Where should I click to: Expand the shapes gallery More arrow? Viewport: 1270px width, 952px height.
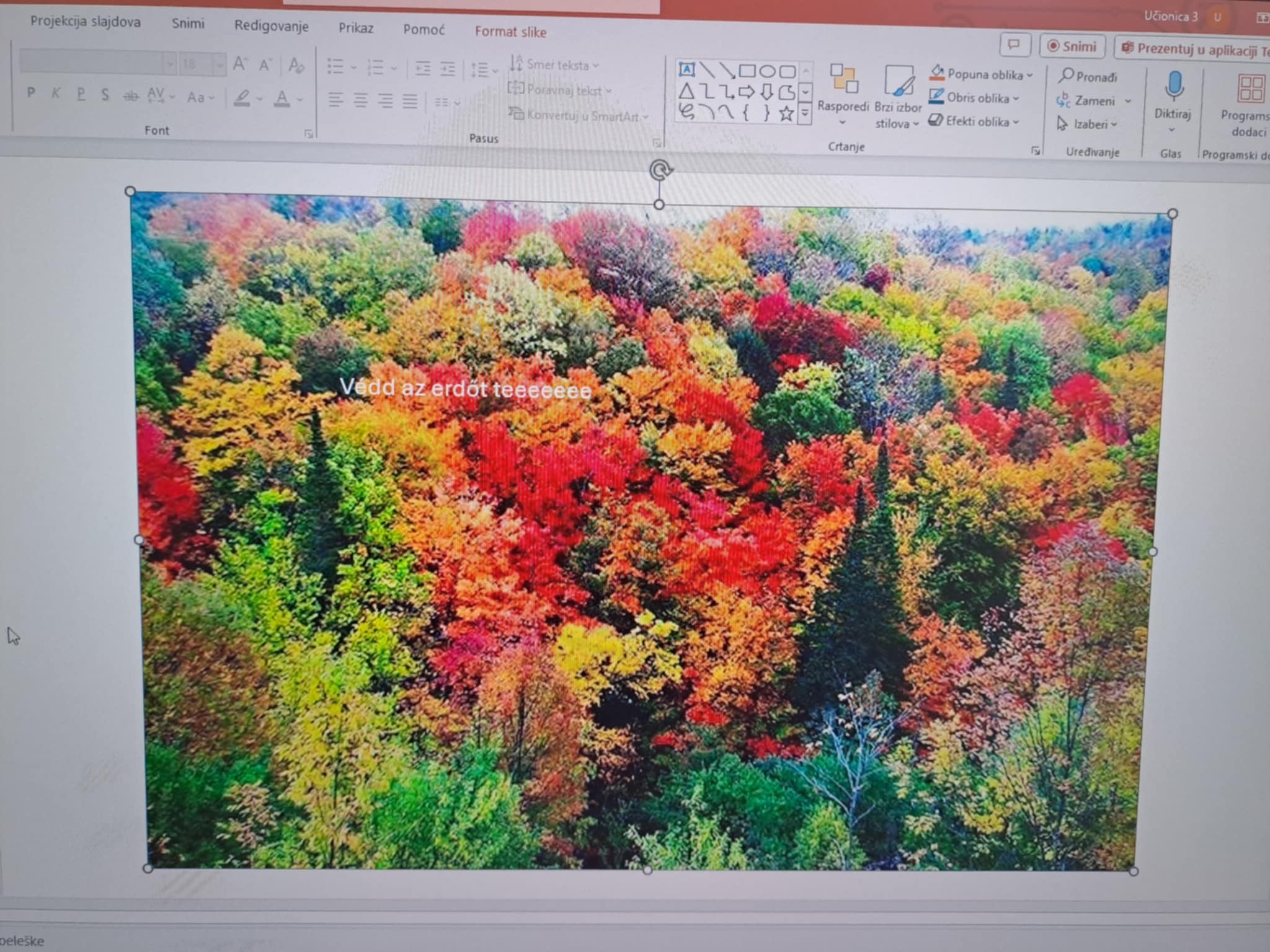[805, 113]
